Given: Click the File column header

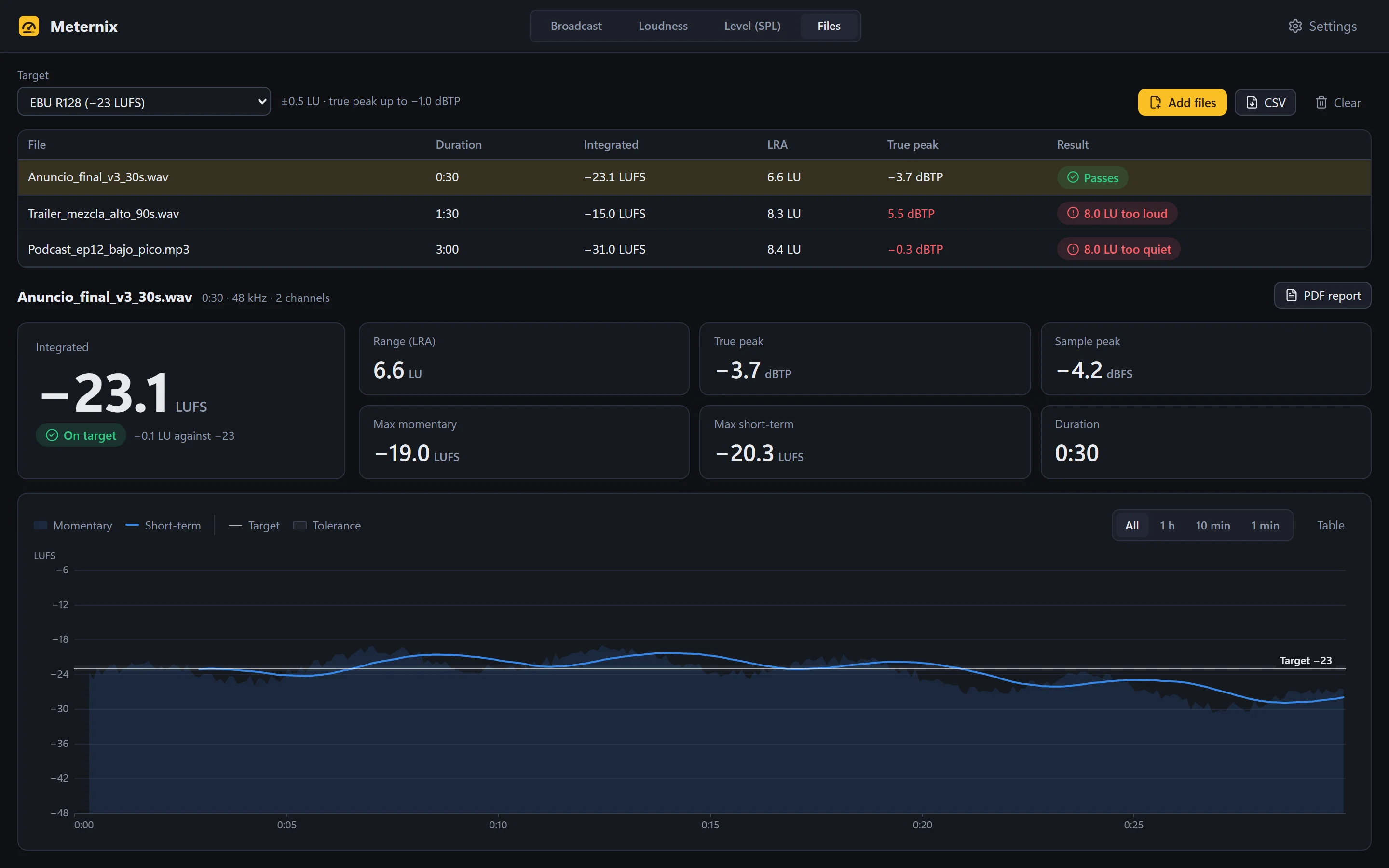Looking at the screenshot, I should [37, 145].
